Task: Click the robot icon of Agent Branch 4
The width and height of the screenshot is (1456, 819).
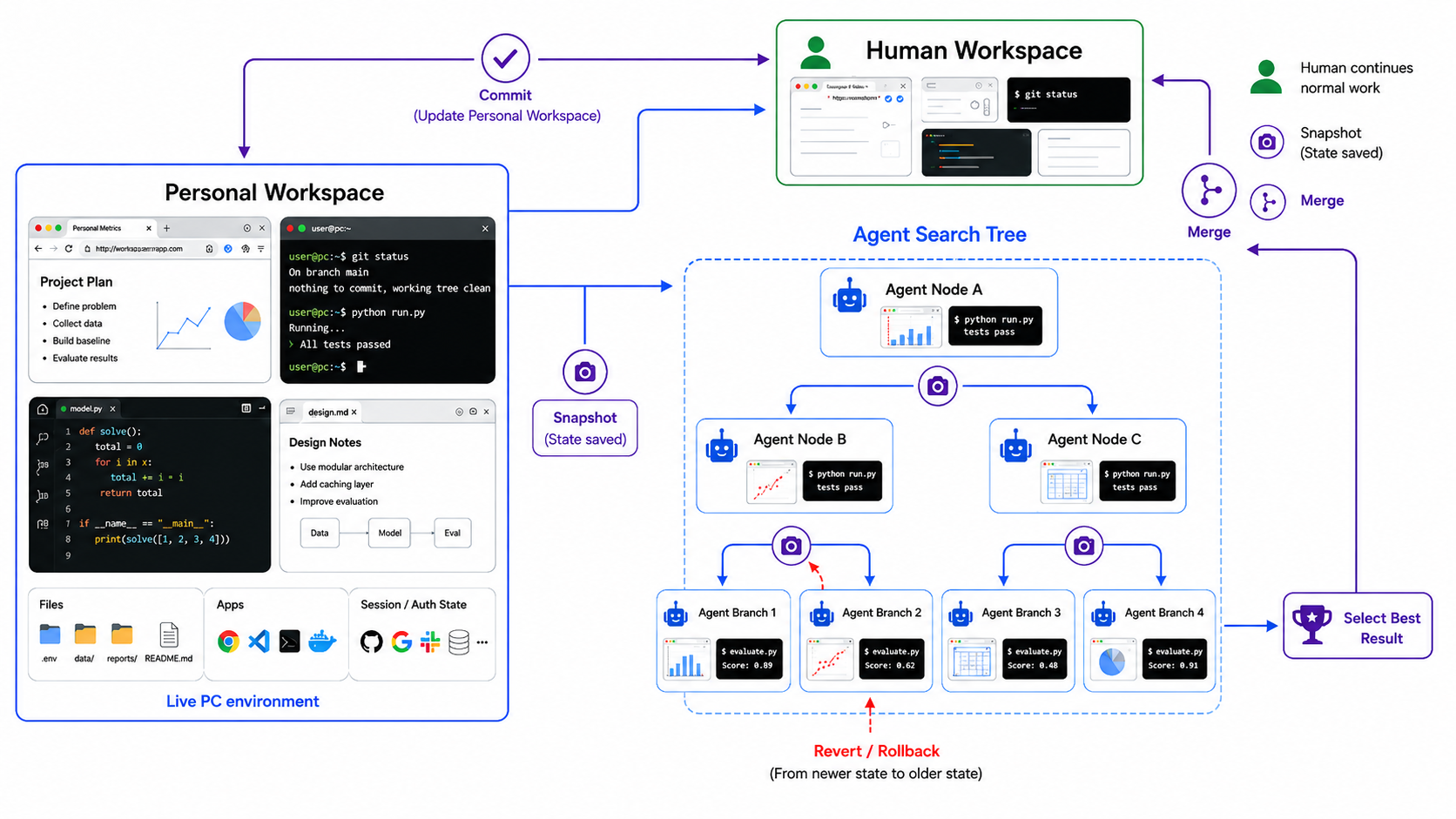Action: click(x=1103, y=614)
